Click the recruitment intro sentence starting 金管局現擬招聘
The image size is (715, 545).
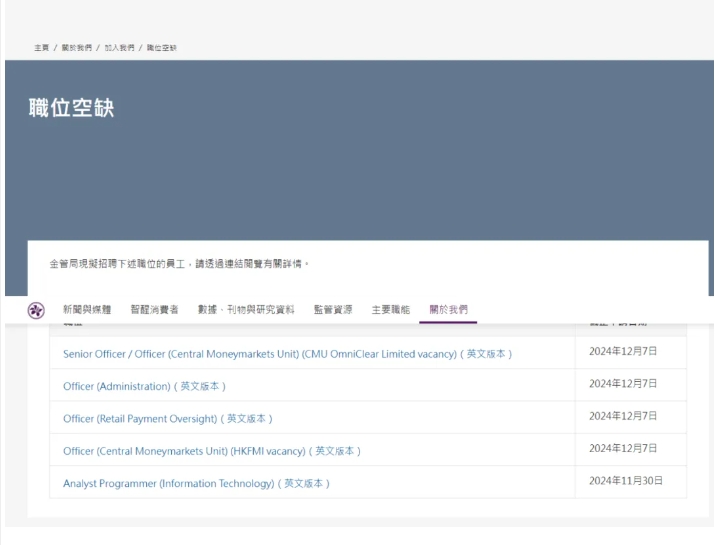coord(180,264)
